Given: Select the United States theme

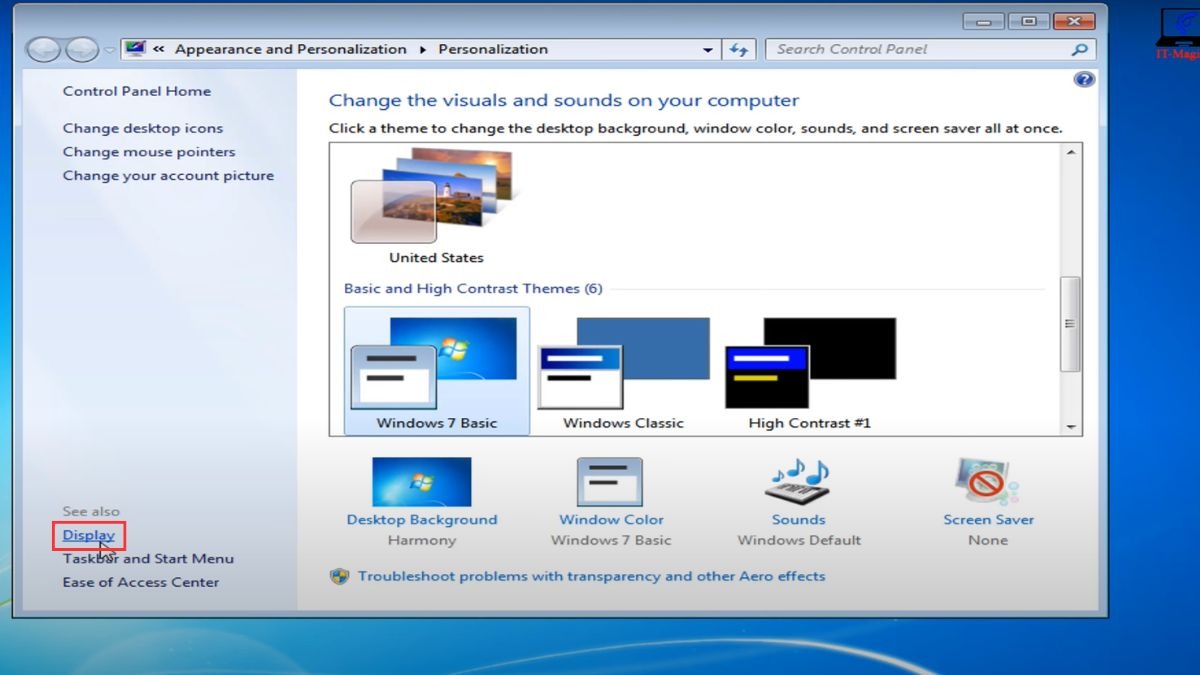Looking at the screenshot, I should point(436,207).
